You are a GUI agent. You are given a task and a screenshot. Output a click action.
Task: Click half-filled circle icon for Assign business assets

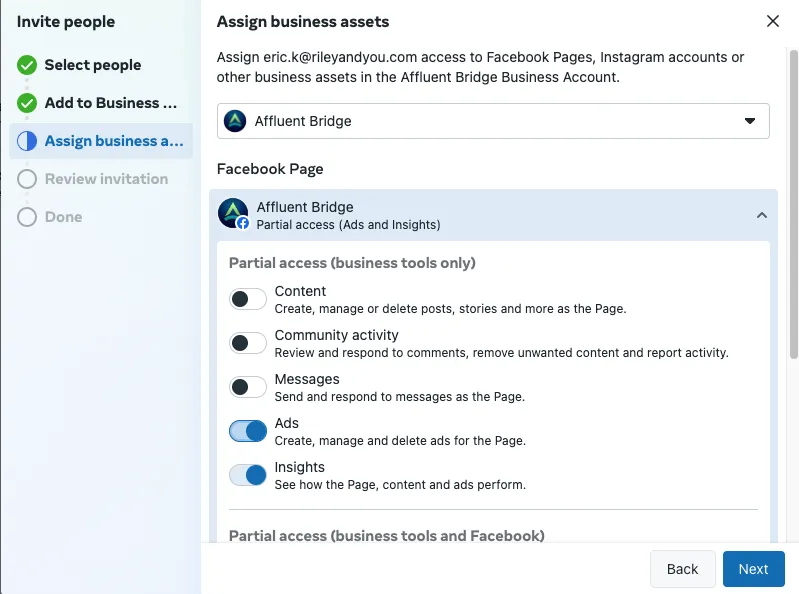pos(27,141)
